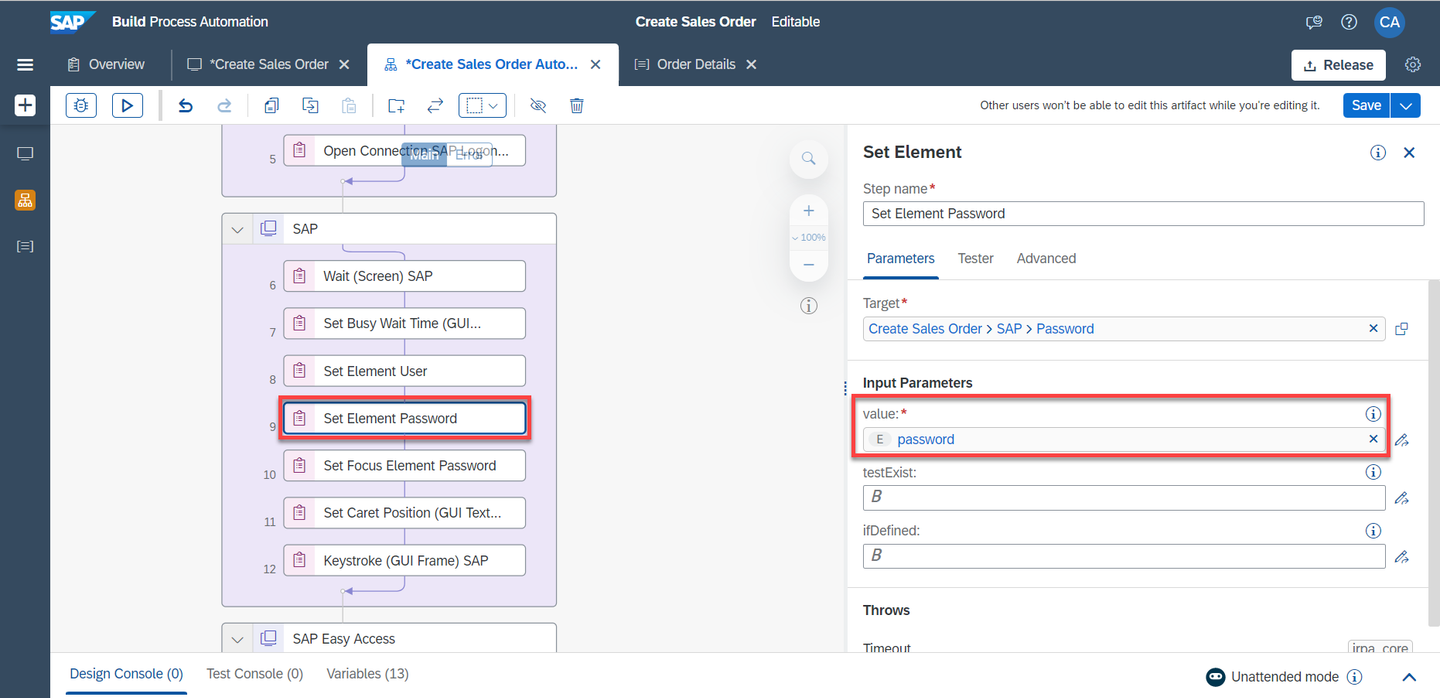Click the paste clipboard toolbar icon
Viewport: 1440px width, 698px height.
click(349, 105)
